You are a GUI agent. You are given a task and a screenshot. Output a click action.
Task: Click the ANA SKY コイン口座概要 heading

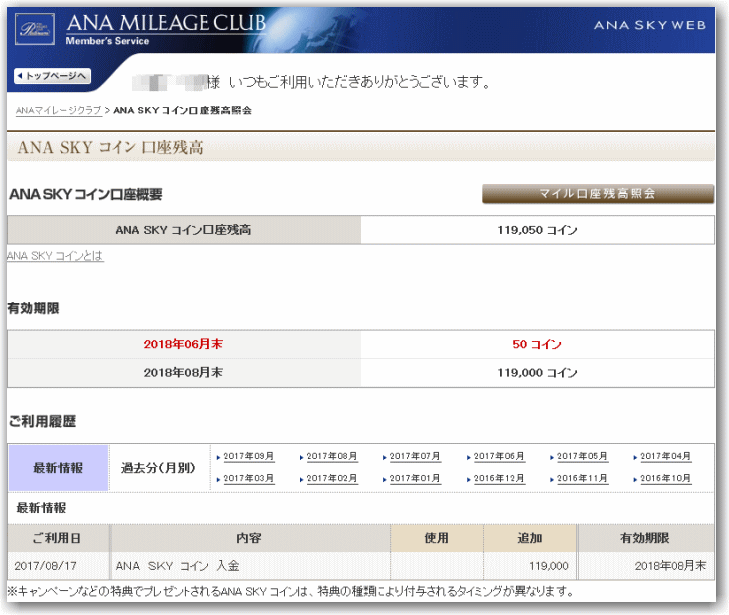click(86, 194)
